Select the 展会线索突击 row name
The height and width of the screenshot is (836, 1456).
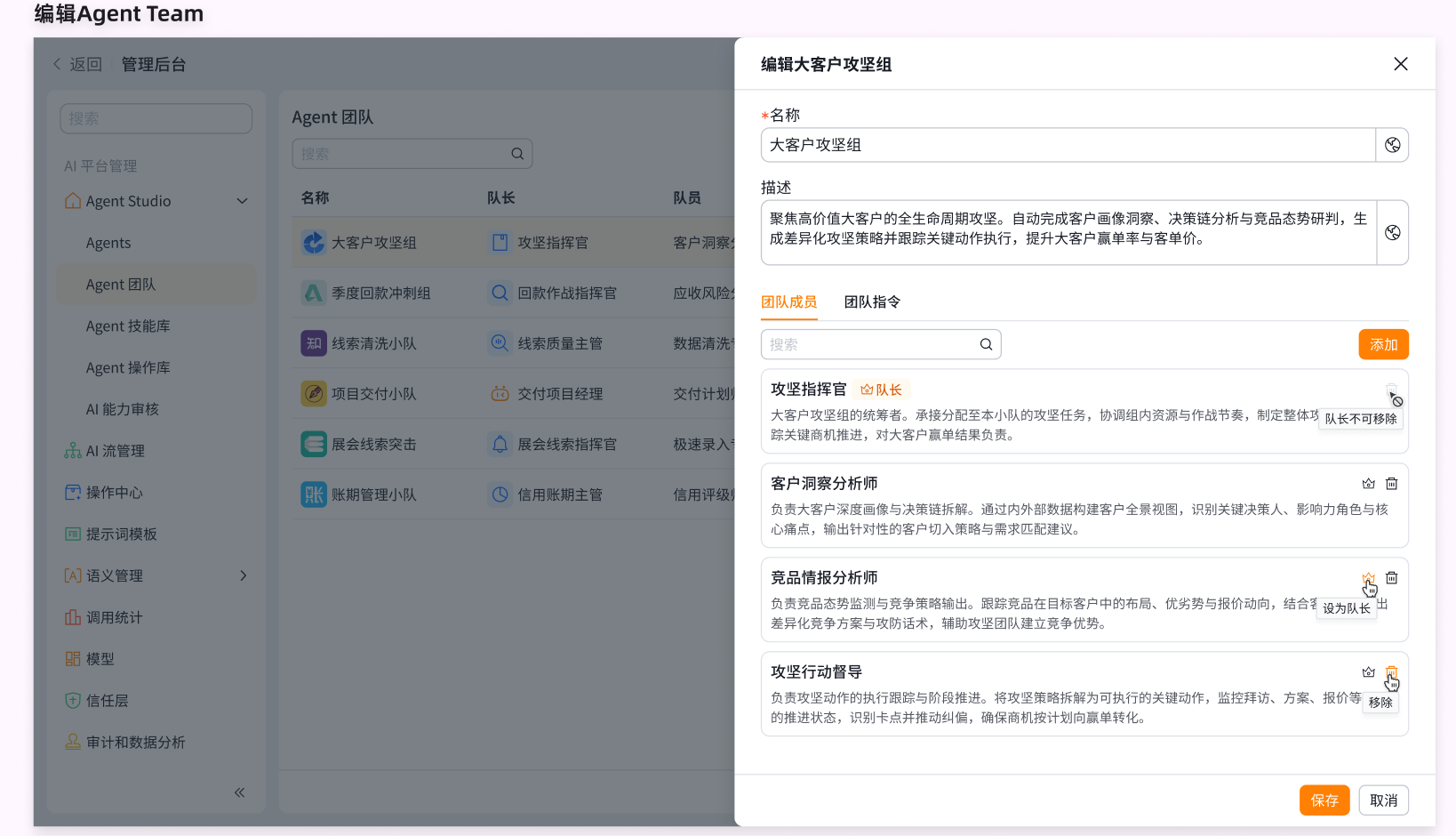coord(374,444)
